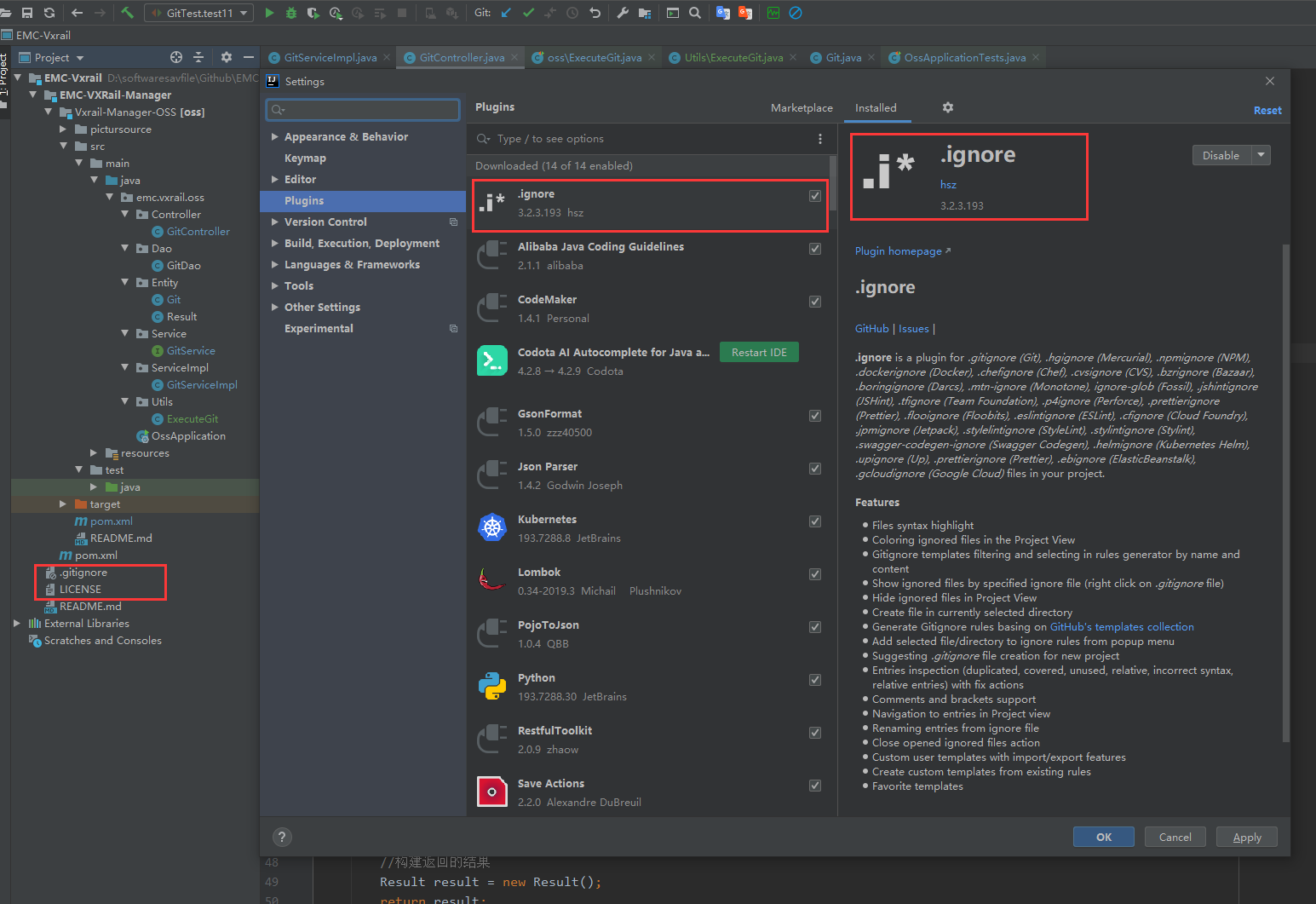Open Project Structure toolbar icon
Image resolution: width=1316 pixels, height=904 pixels.
645,13
